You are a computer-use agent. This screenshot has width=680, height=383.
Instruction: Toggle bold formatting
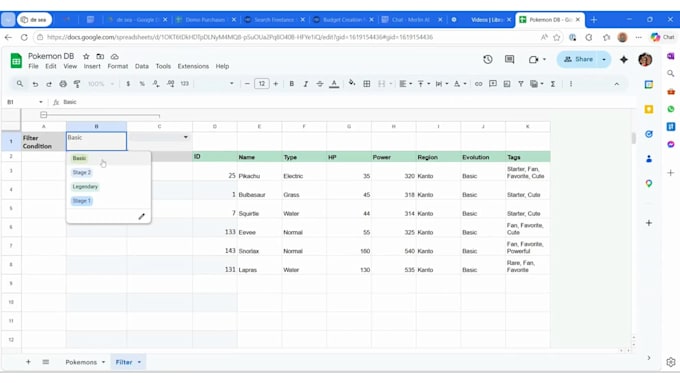point(291,84)
